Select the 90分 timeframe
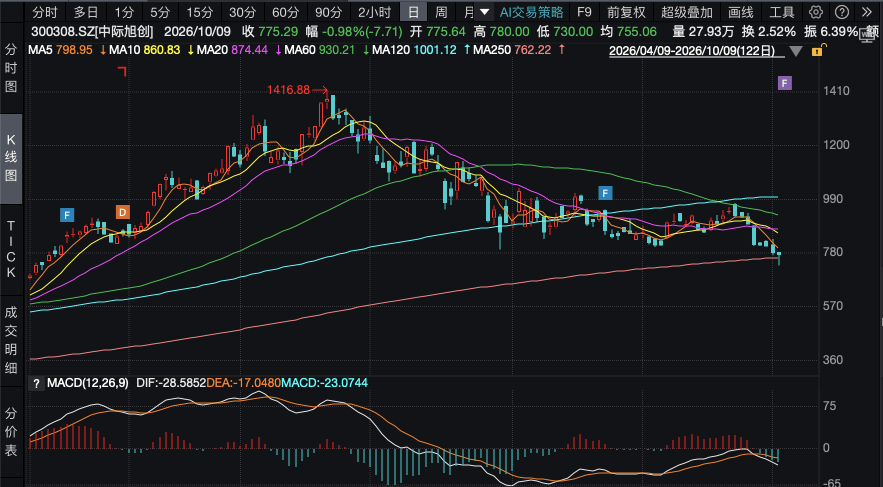The width and height of the screenshot is (883, 487). pyautogui.click(x=328, y=12)
